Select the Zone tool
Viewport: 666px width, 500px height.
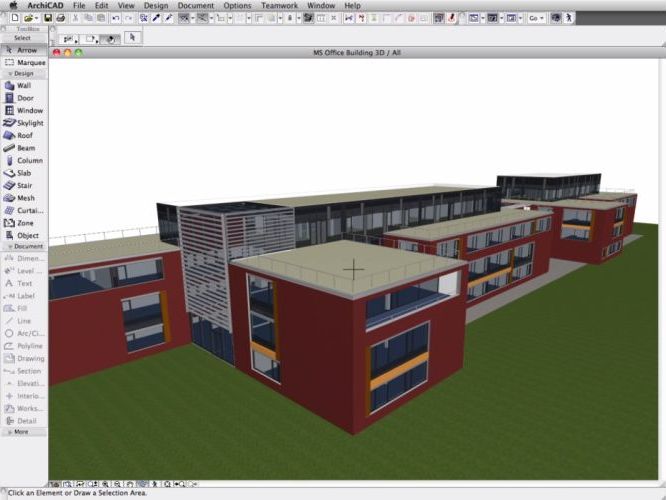pyautogui.click(x=24, y=223)
